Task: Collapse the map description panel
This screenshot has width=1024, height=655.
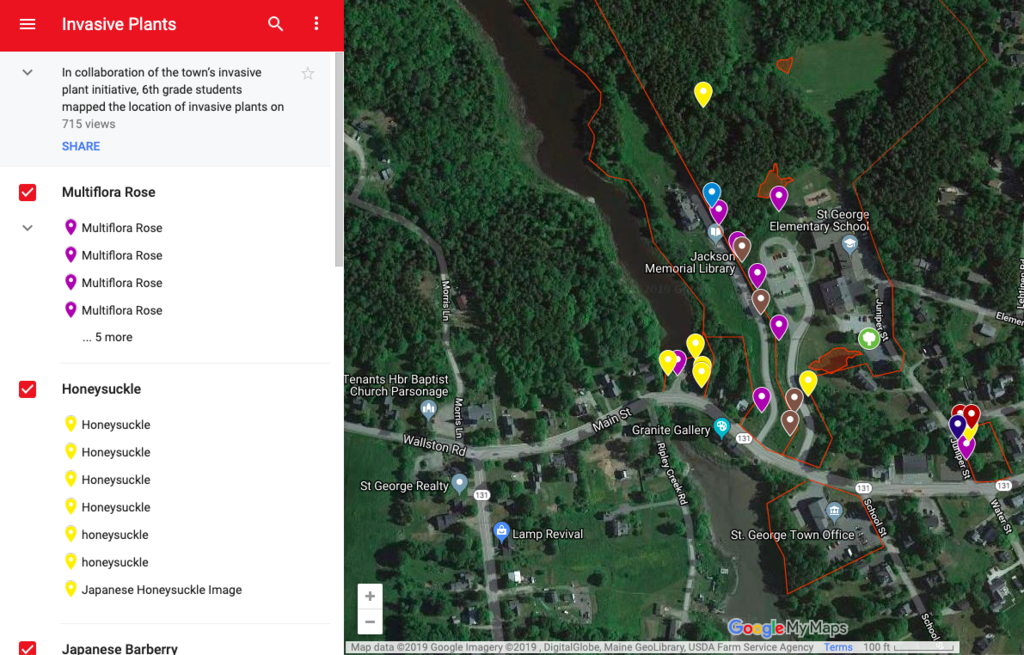Action: tap(27, 72)
